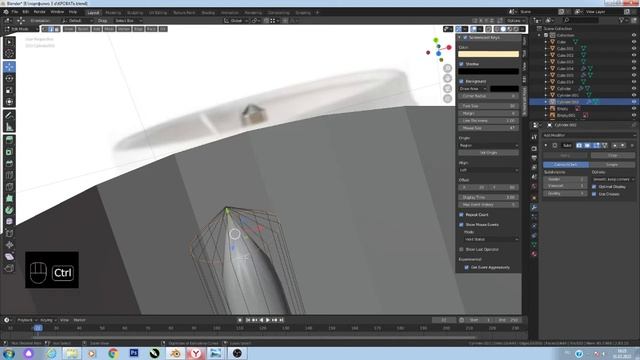640x360 pixels.
Task: Select the Annotate tool
Action: tap(9, 116)
